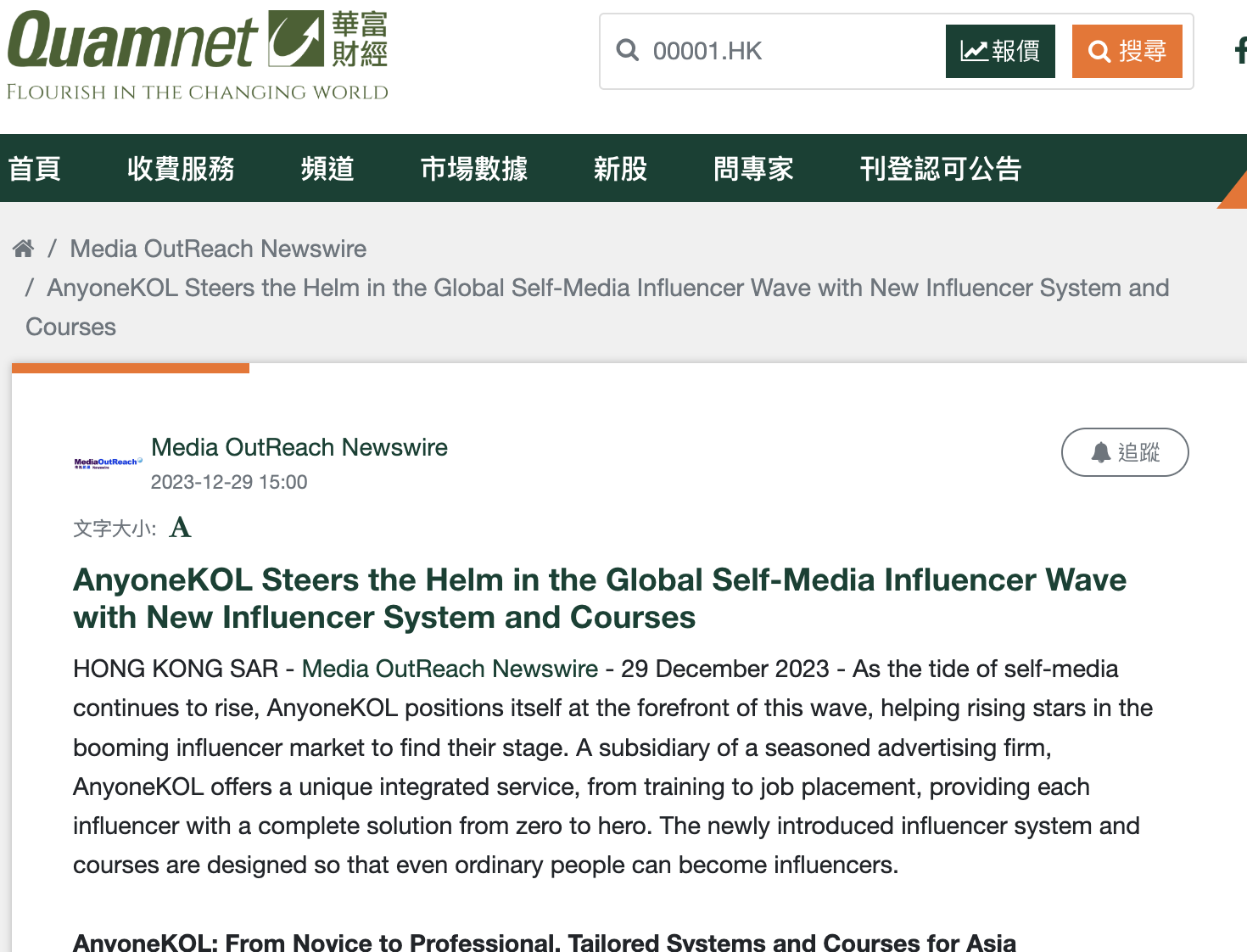Viewport: 1247px width, 952px height.
Task: Click the tagline Flourish in the Changing World
Action: (198, 92)
